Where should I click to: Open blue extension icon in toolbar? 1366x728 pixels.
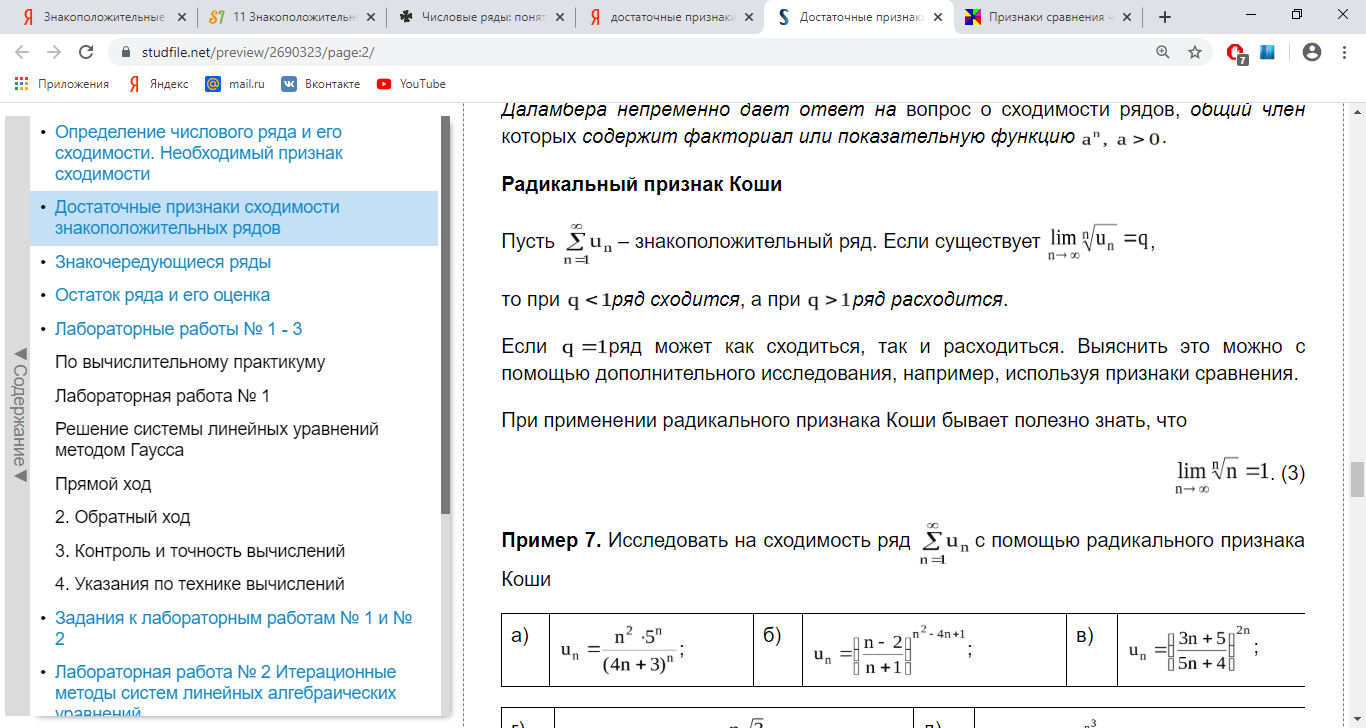tap(1267, 52)
